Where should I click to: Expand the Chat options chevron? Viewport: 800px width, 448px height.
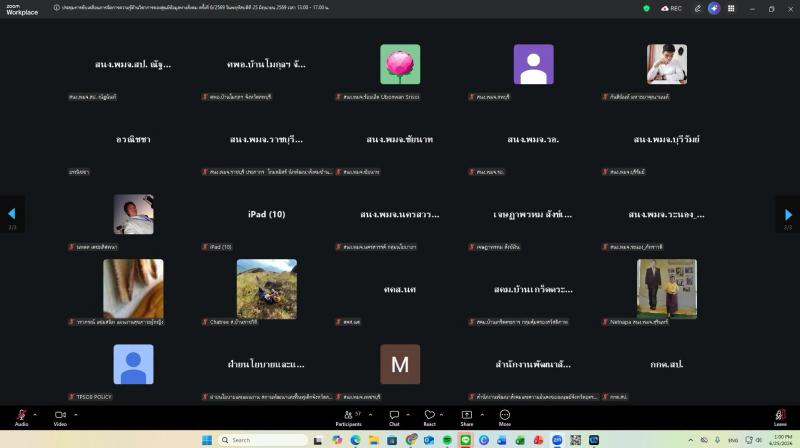click(408, 415)
